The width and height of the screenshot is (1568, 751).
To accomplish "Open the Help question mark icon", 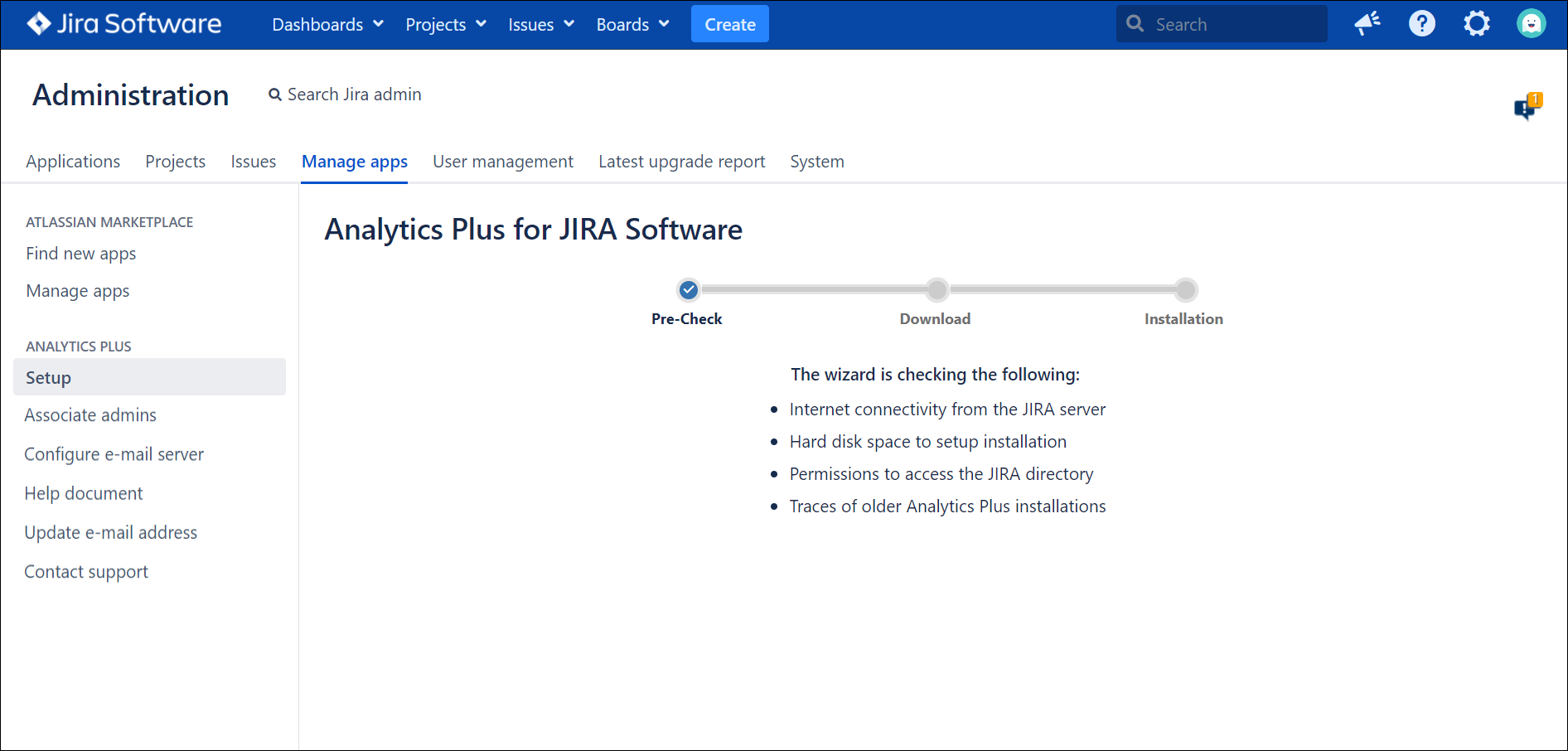I will point(1421,24).
